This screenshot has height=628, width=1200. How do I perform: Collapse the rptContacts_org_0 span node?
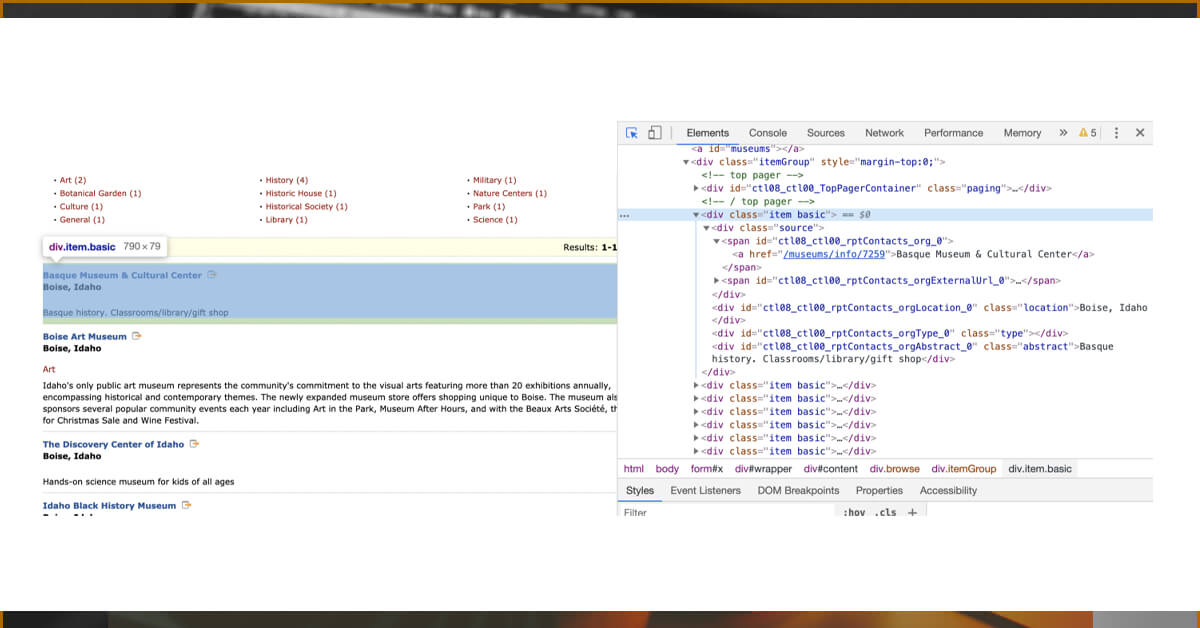pos(716,241)
